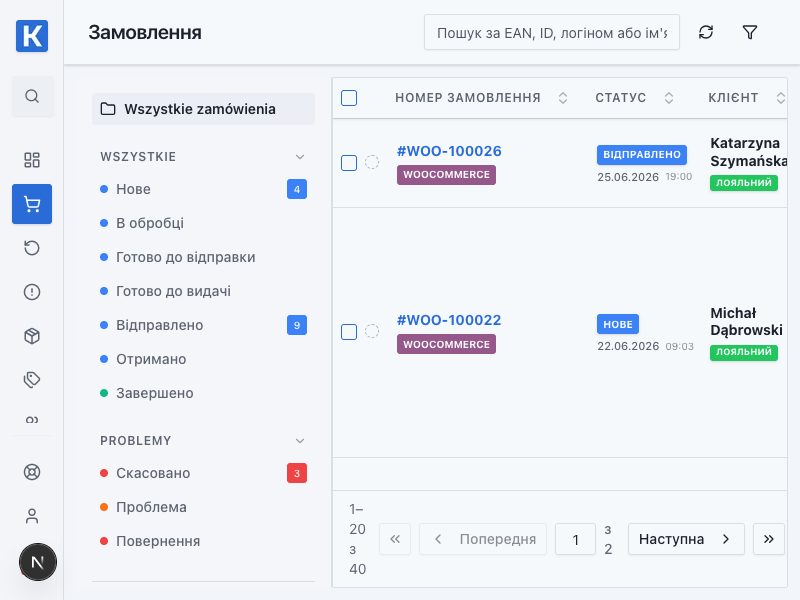Screen dimensions: 800x600
Task: Select the shopping cart orders icon
Action: [32, 204]
